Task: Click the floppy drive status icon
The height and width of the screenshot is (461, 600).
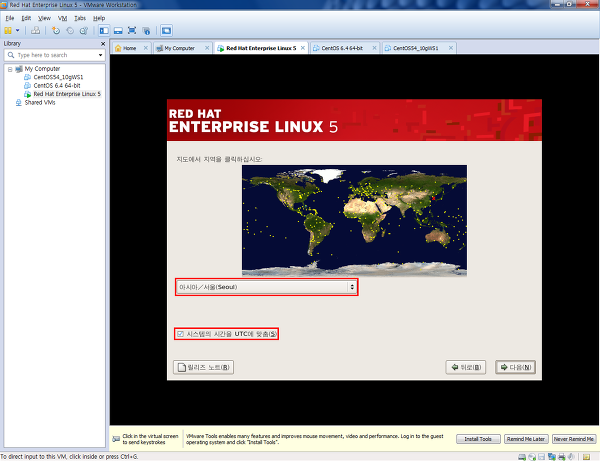Action: (x=541, y=457)
